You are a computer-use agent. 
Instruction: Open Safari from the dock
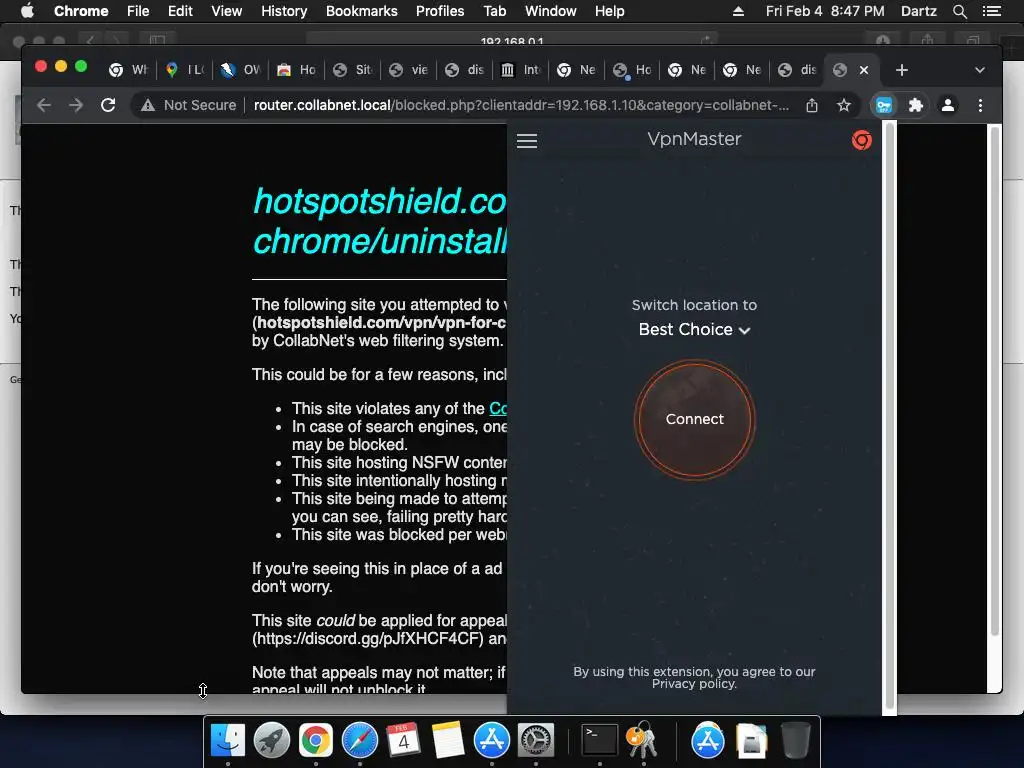(x=360, y=741)
